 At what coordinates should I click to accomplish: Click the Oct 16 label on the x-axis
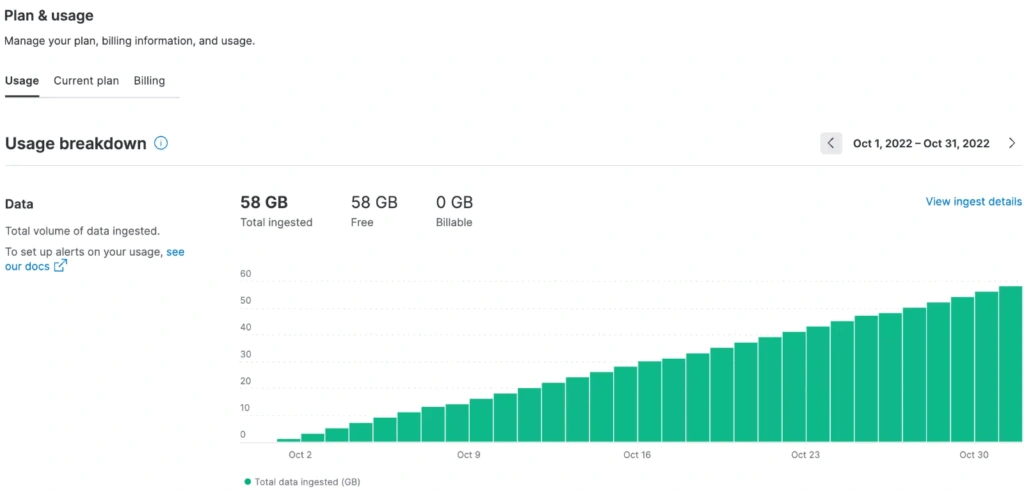pyautogui.click(x=637, y=455)
